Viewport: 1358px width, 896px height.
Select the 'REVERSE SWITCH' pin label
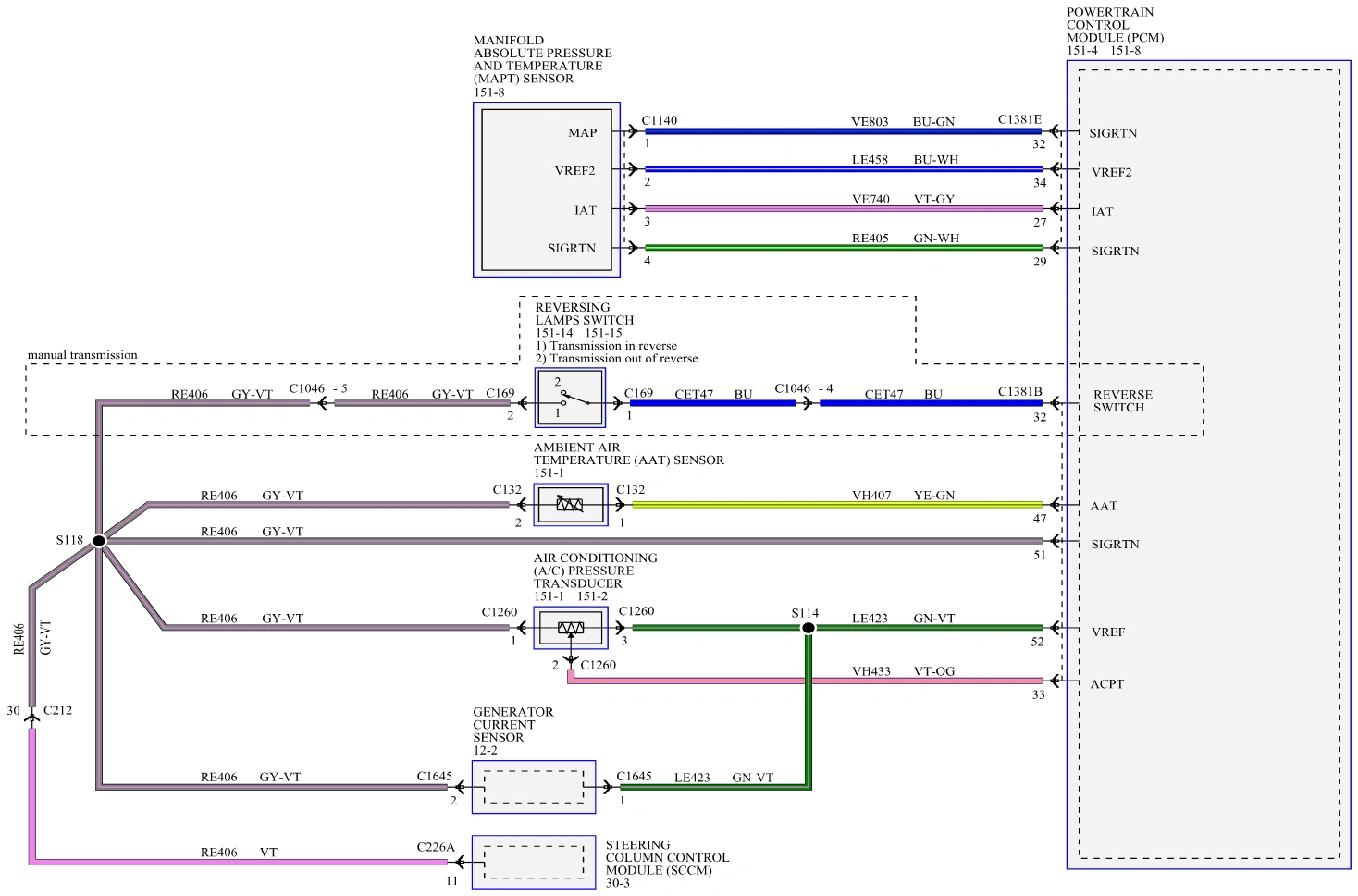click(1123, 400)
